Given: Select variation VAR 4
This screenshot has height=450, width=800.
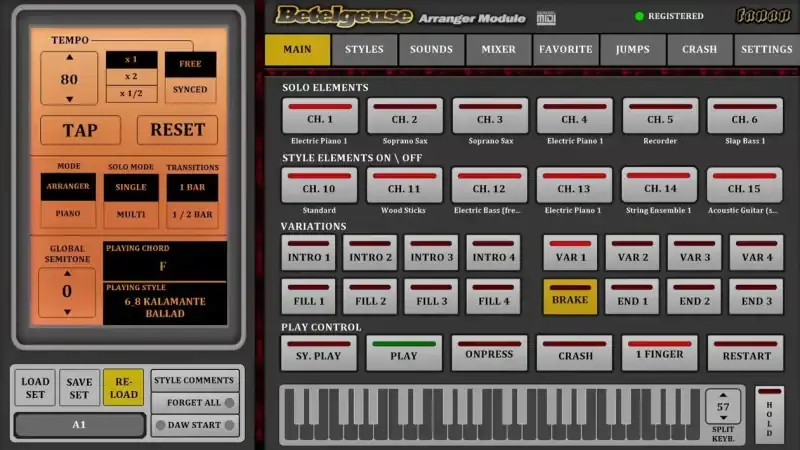Looking at the screenshot, I should 757,253.
